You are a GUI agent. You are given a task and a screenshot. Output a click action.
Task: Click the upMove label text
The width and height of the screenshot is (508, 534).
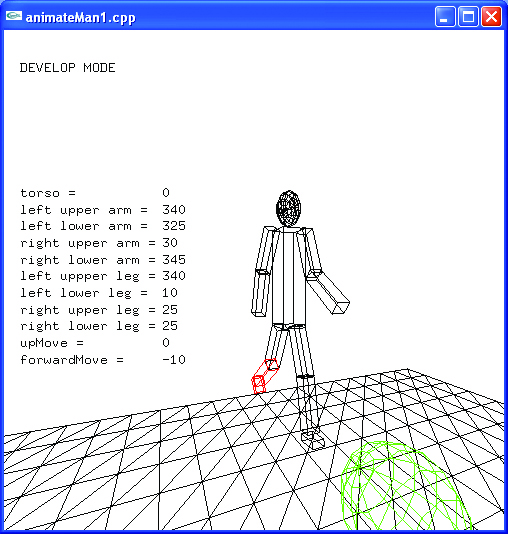tap(44, 343)
